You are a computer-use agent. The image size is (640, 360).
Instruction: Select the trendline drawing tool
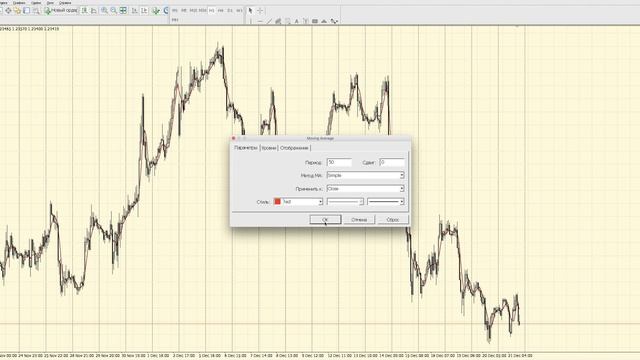[x=269, y=21]
